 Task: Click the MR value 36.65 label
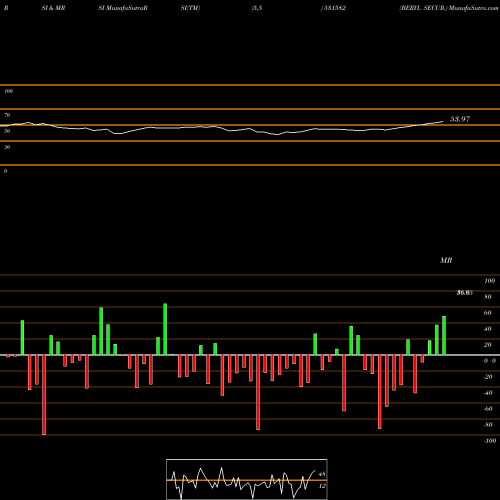(x=465, y=293)
